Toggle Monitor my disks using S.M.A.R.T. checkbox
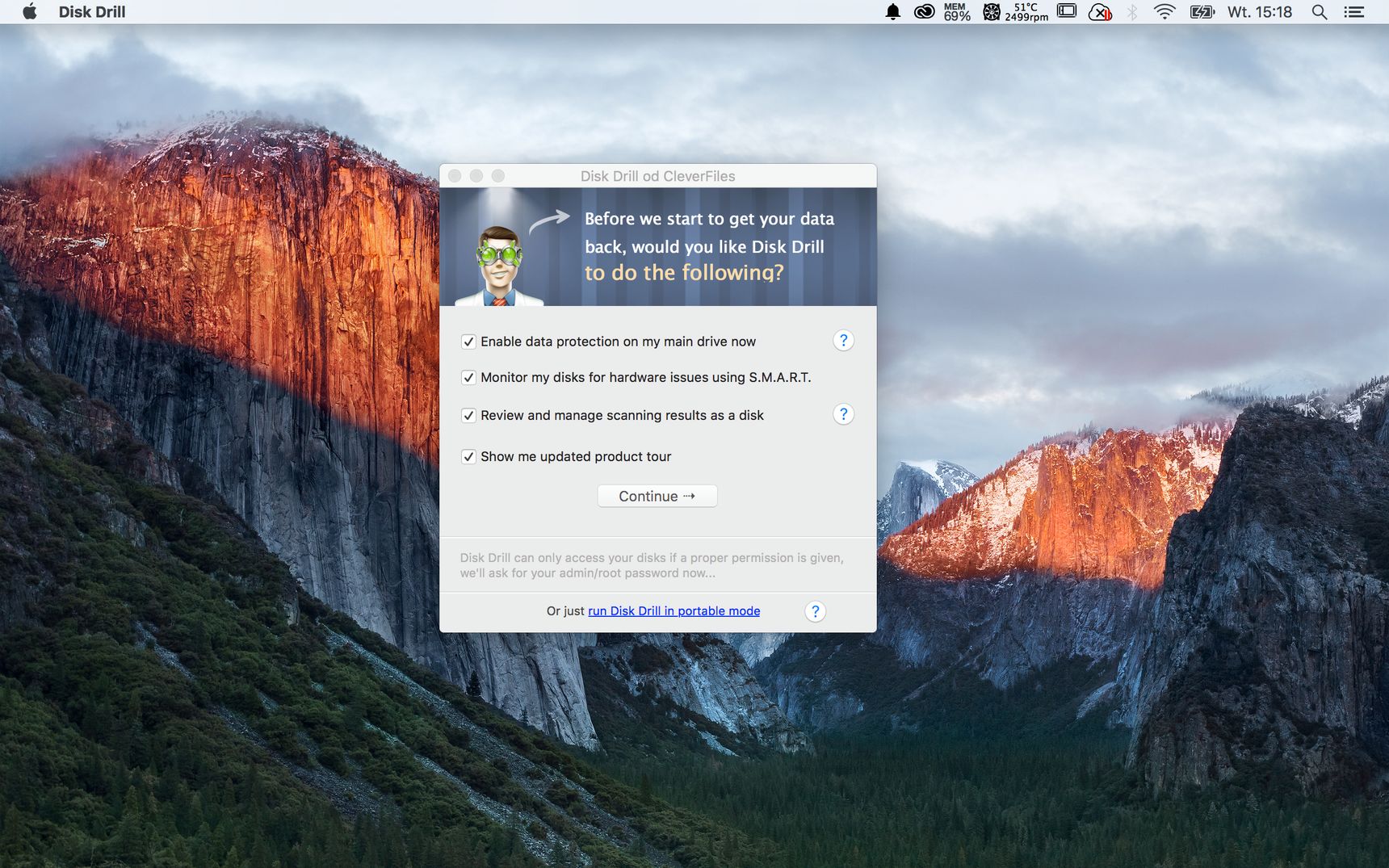 [x=468, y=377]
